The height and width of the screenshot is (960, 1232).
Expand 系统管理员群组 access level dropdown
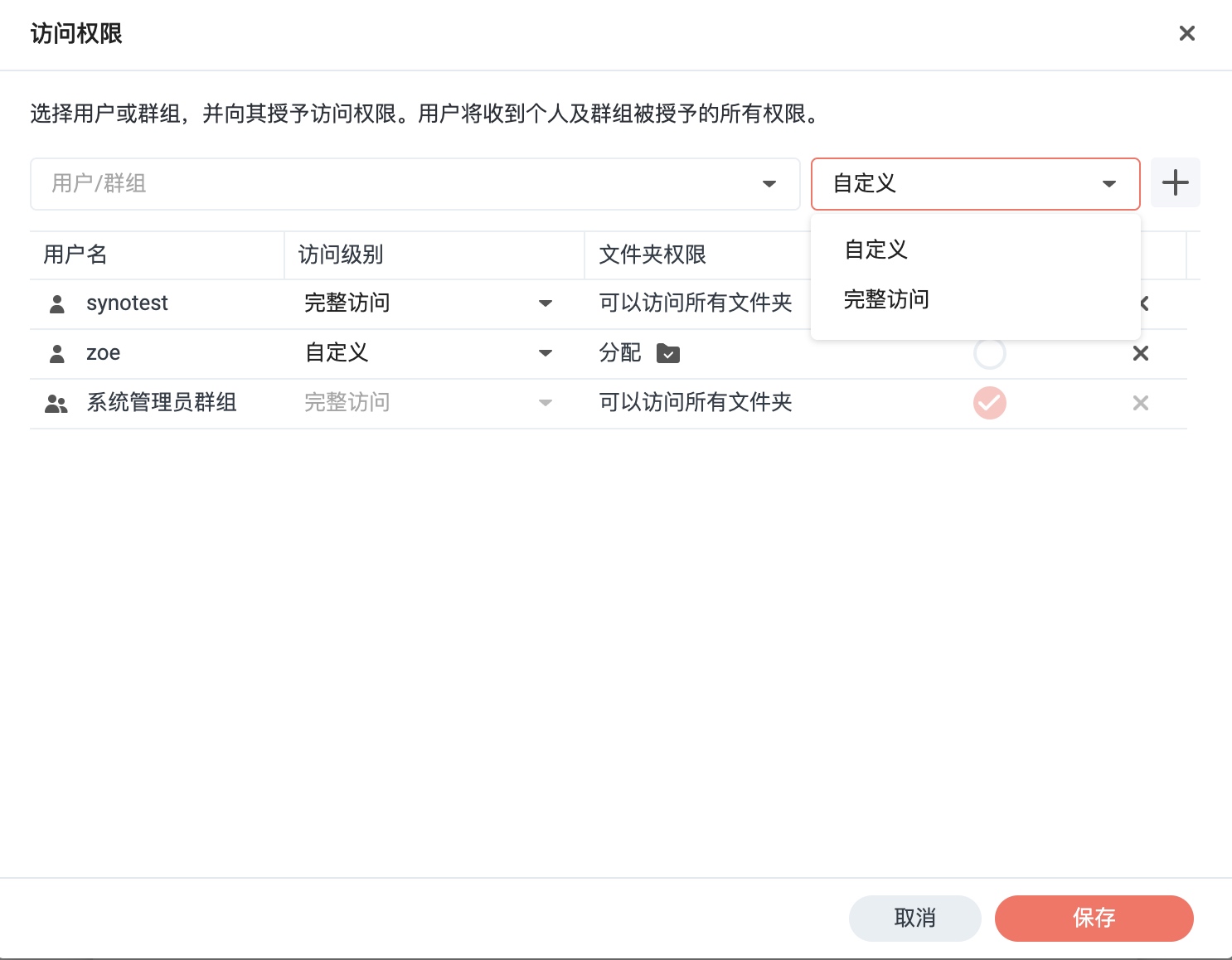tap(545, 403)
